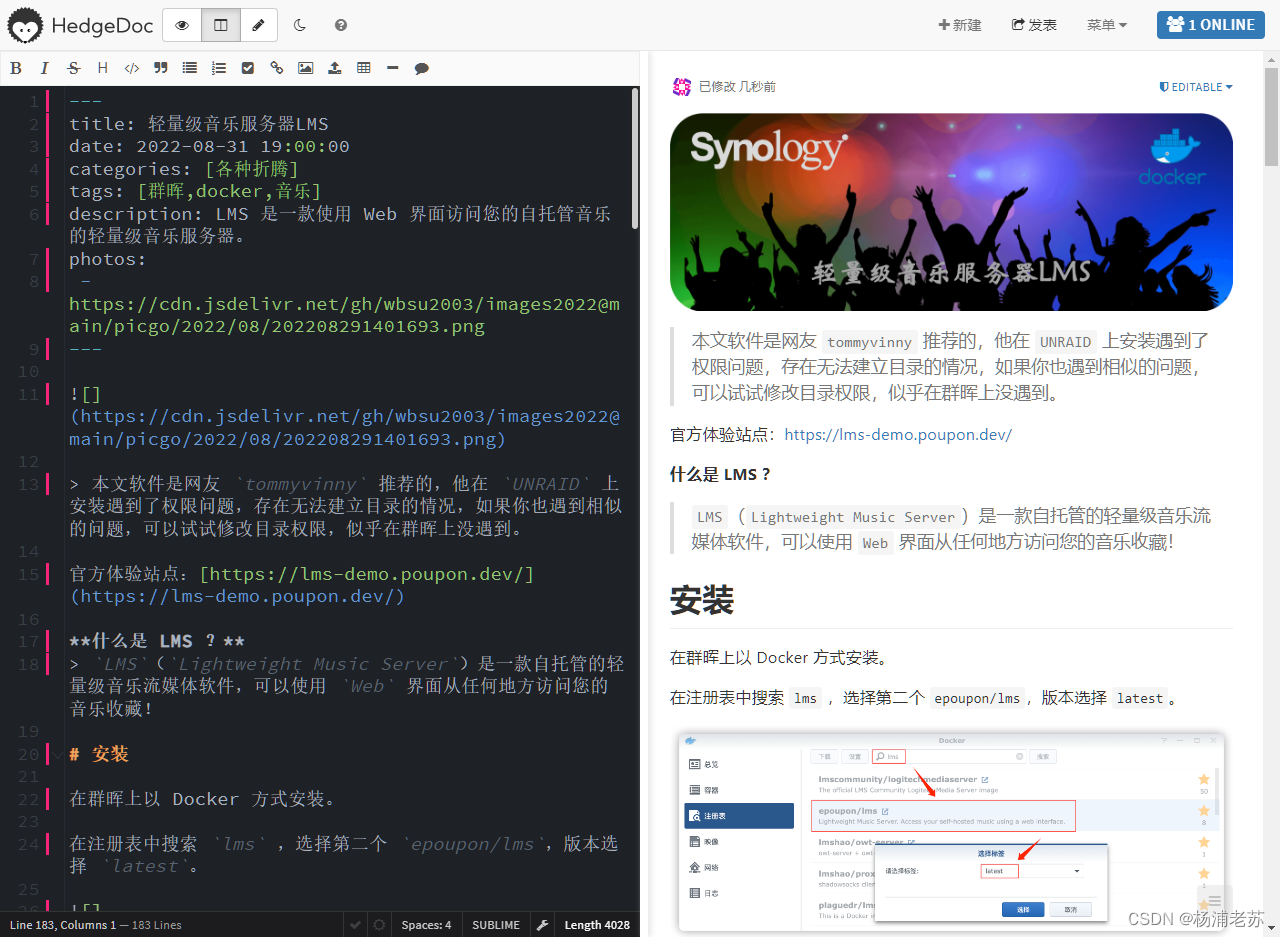This screenshot has width=1280, height=937.
Task: Switch to edit-only mode with the pencil icon
Action: click(259, 25)
